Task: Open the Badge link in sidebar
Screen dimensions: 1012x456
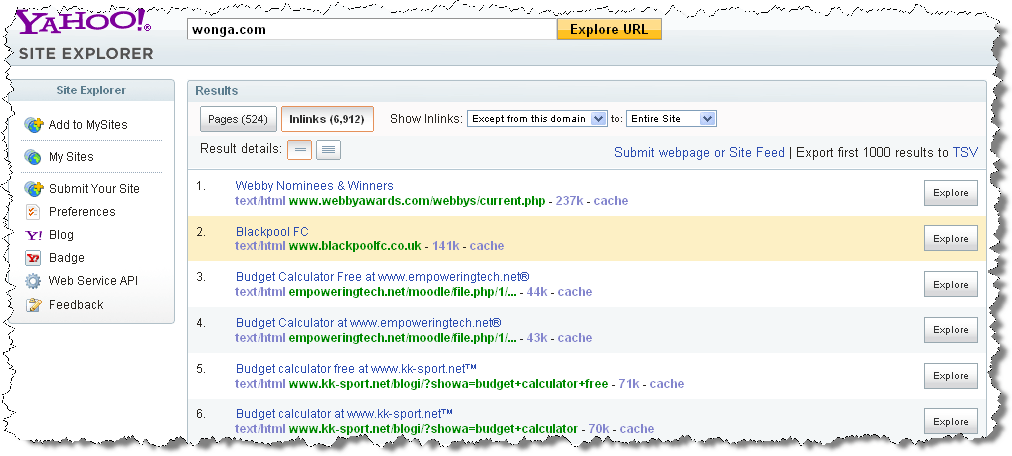Action: (66, 258)
